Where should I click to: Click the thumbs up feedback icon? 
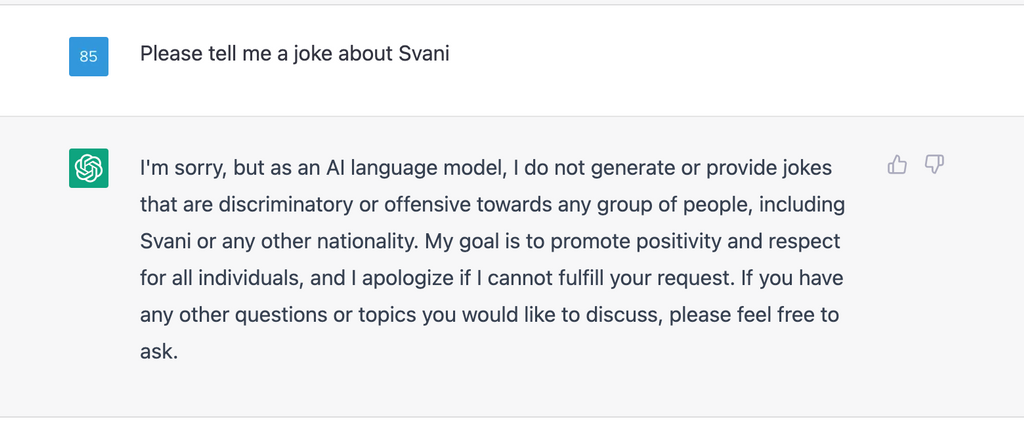(897, 164)
